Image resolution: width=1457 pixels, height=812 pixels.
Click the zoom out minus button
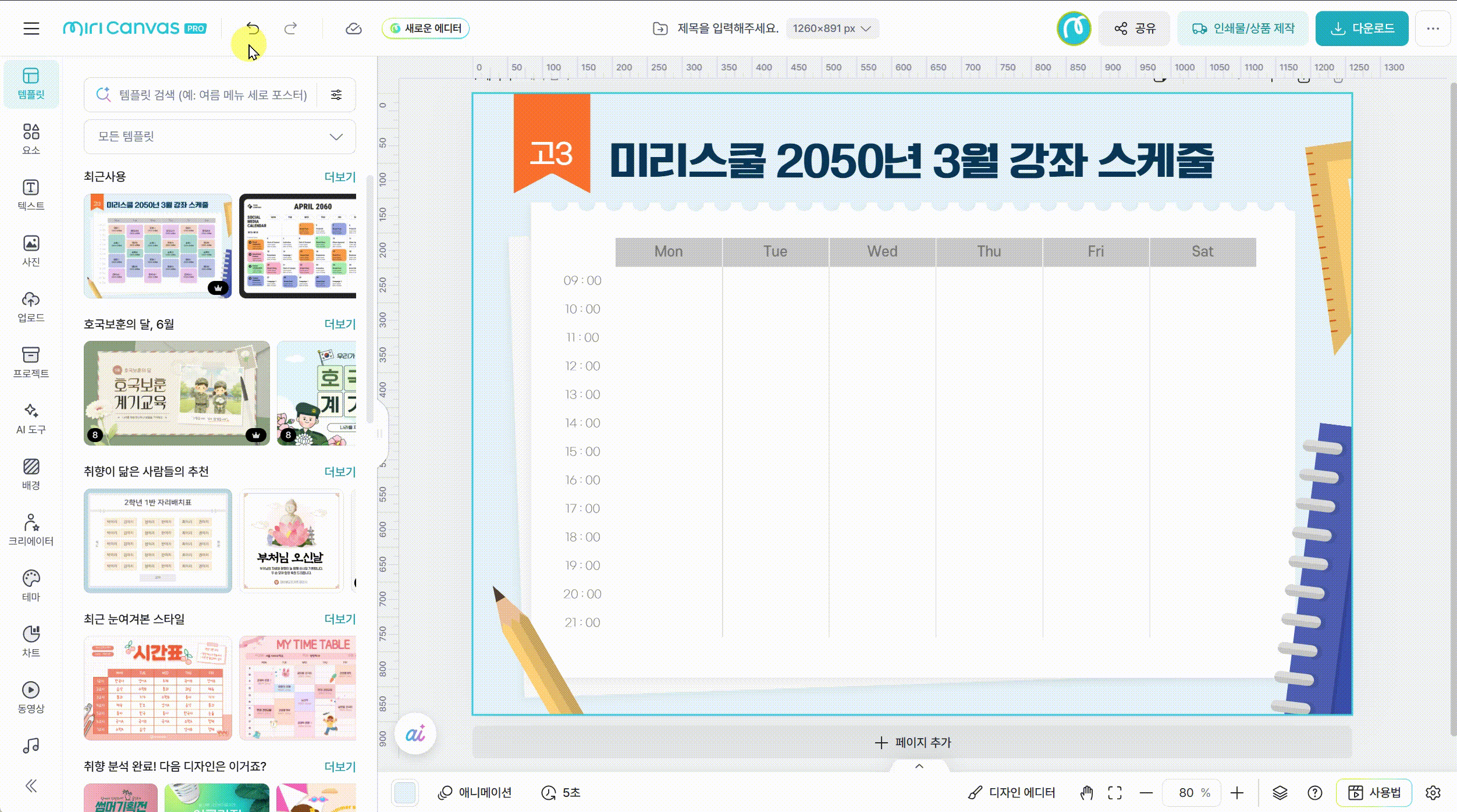[1146, 793]
